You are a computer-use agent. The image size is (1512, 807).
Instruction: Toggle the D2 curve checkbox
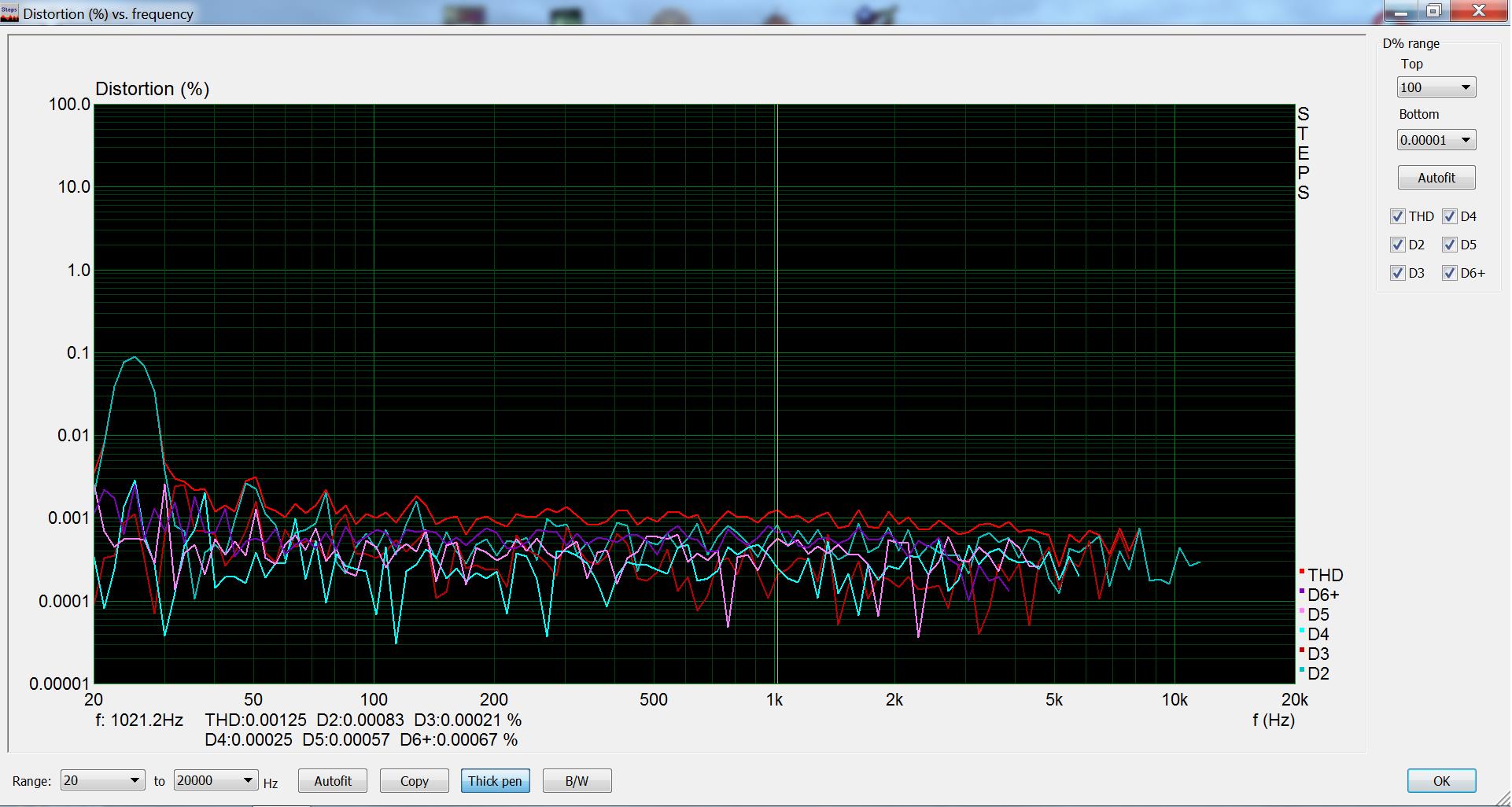(1398, 245)
